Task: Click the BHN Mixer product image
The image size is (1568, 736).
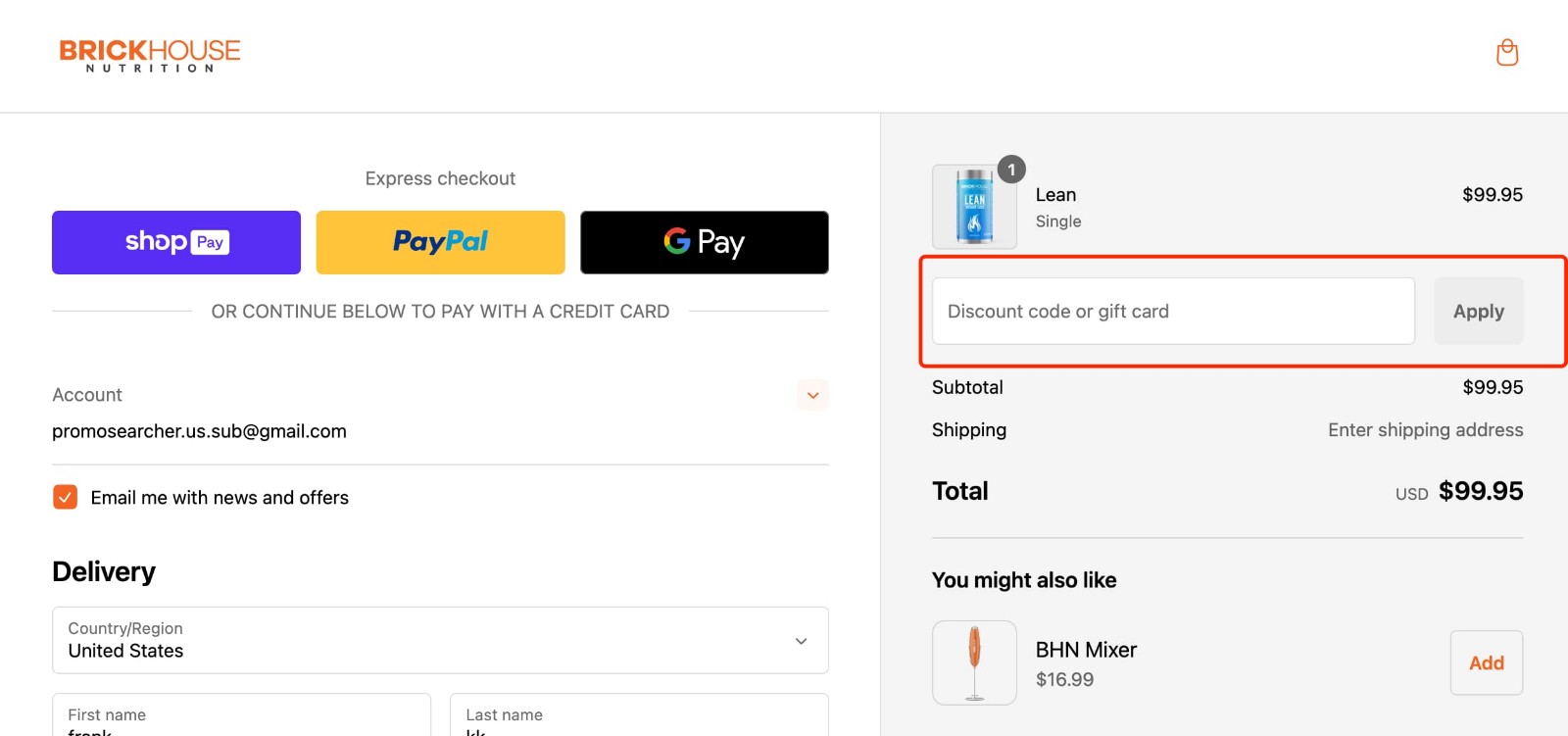Action: tap(974, 662)
